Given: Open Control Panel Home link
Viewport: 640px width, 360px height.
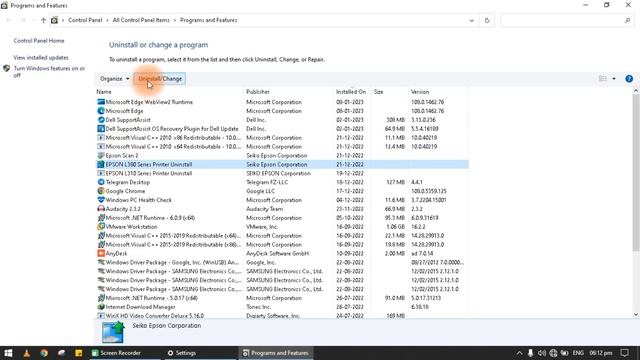Looking at the screenshot, I should (39, 41).
